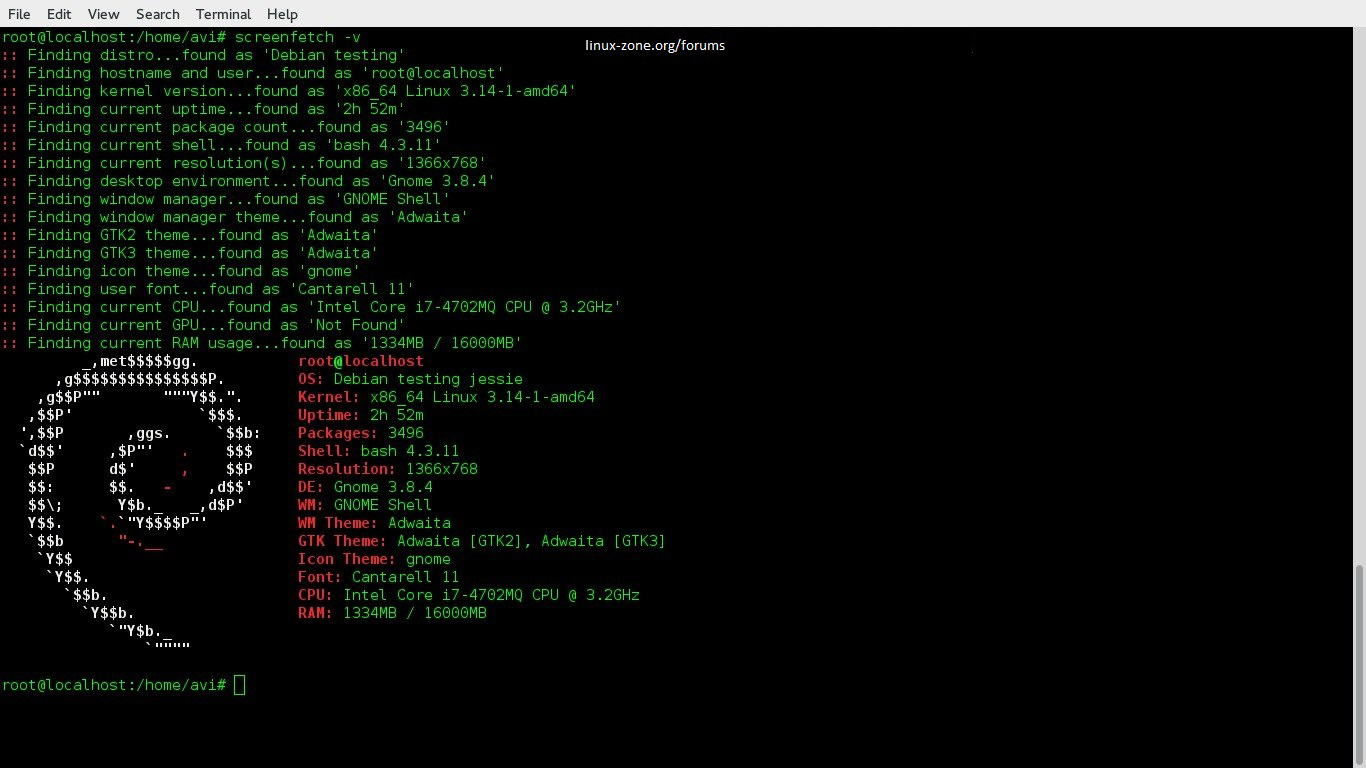Open the Terminal menu
The width and height of the screenshot is (1366, 768).
(x=223, y=14)
